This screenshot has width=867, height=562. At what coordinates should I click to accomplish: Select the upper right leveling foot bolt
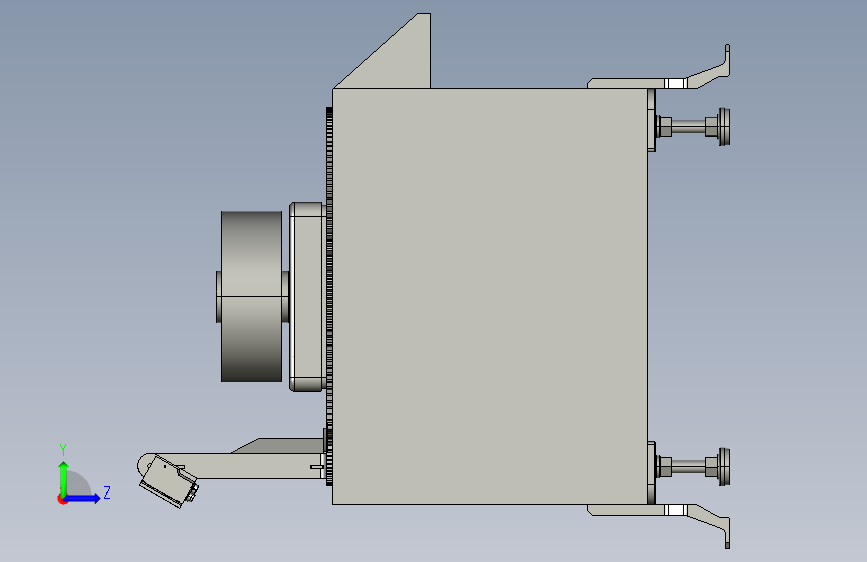[693, 127]
